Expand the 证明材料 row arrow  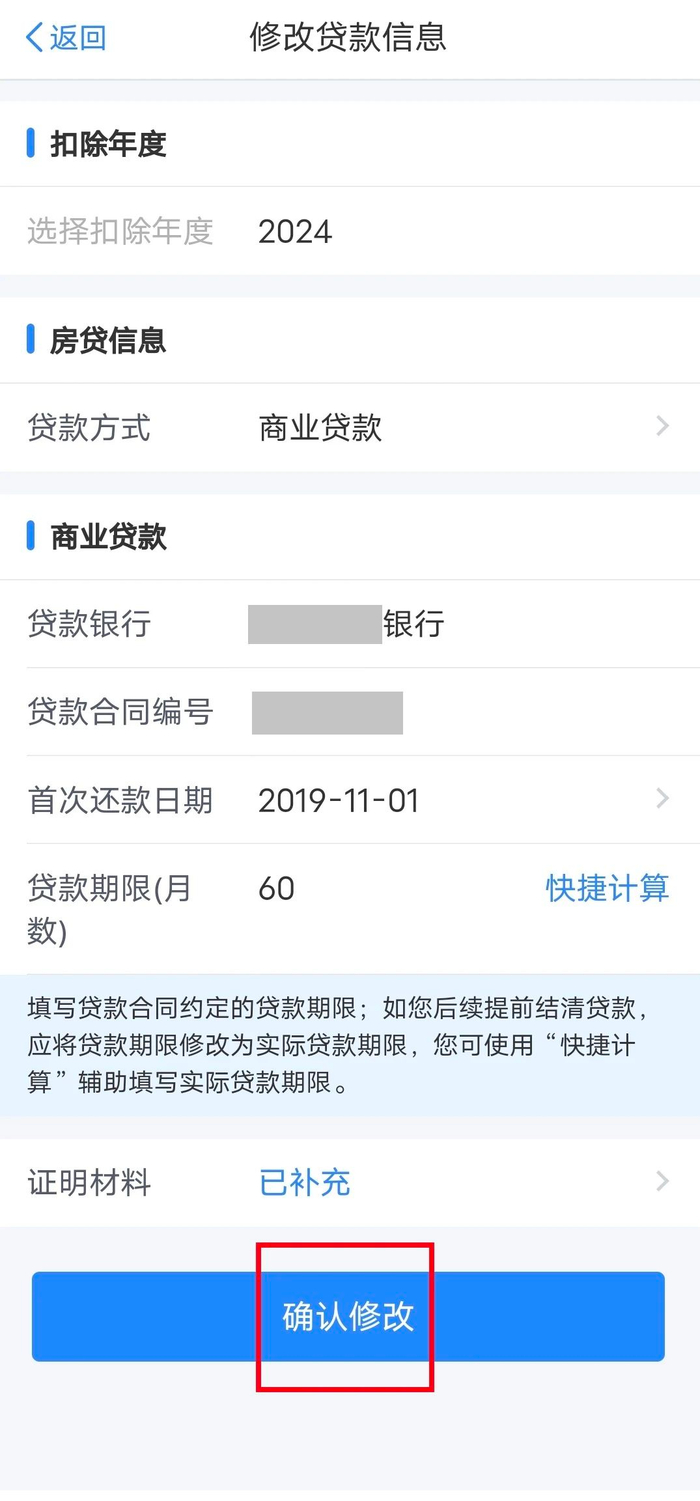point(662,1182)
